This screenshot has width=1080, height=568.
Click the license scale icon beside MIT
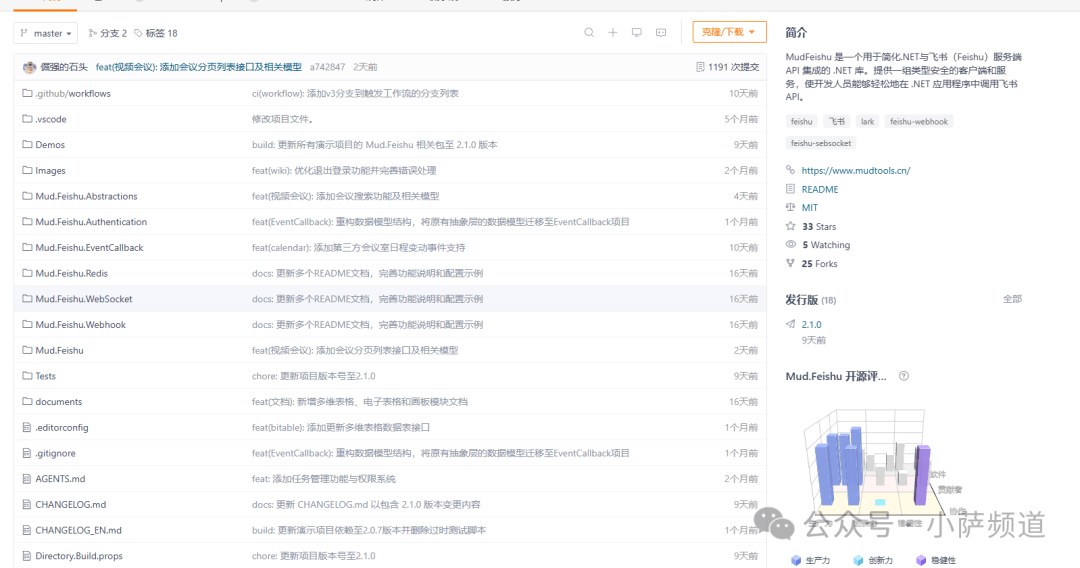pos(790,207)
